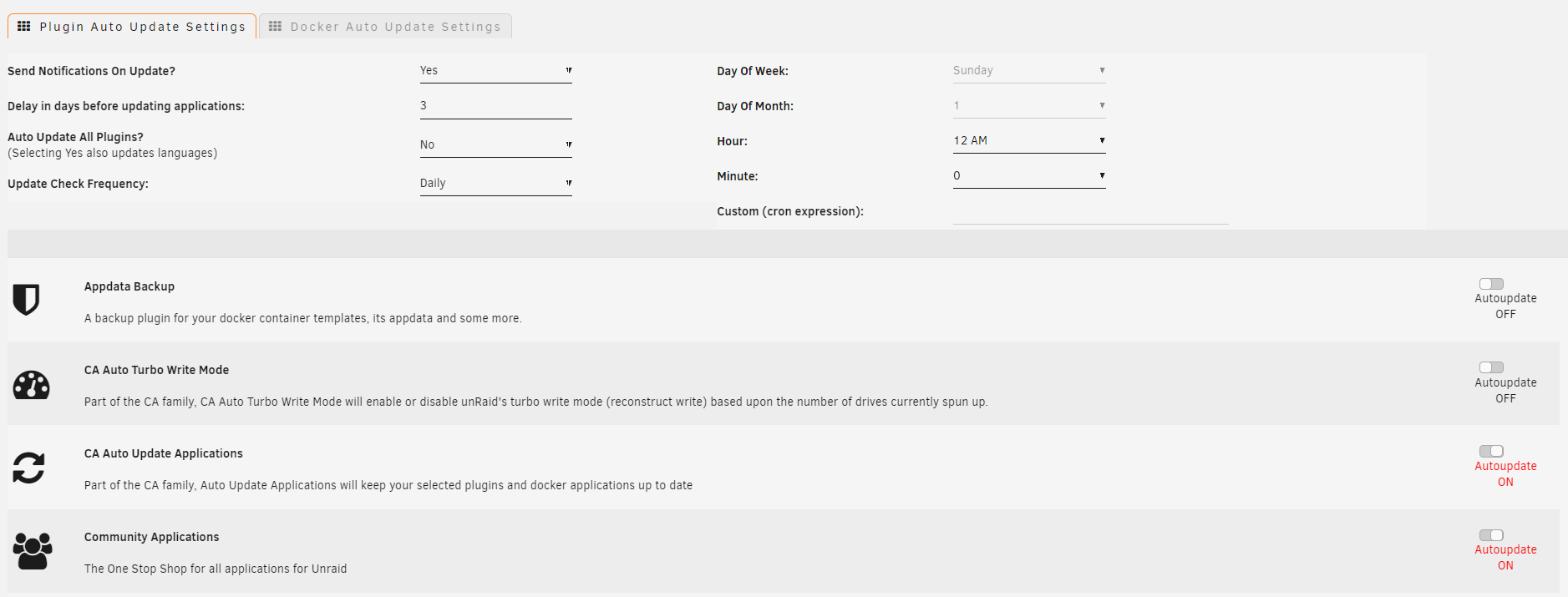Click the CA Auto Update Applications refresh icon
The height and width of the screenshot is (597, 1568).
[28, 468]
